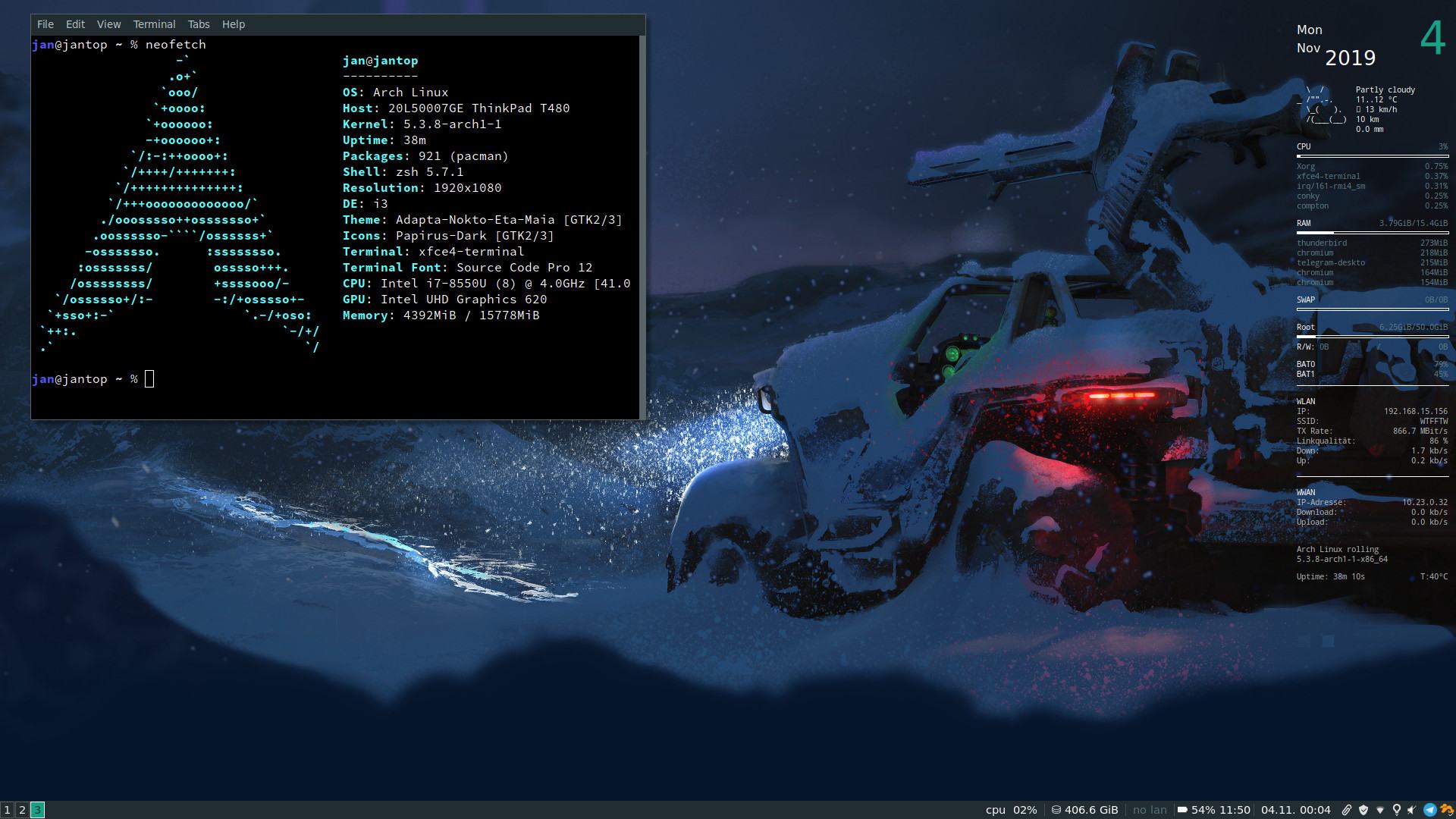Click the 'Partly cloudy' weather text
The image size is (1456, 819).
click(x=1385, y=89)
